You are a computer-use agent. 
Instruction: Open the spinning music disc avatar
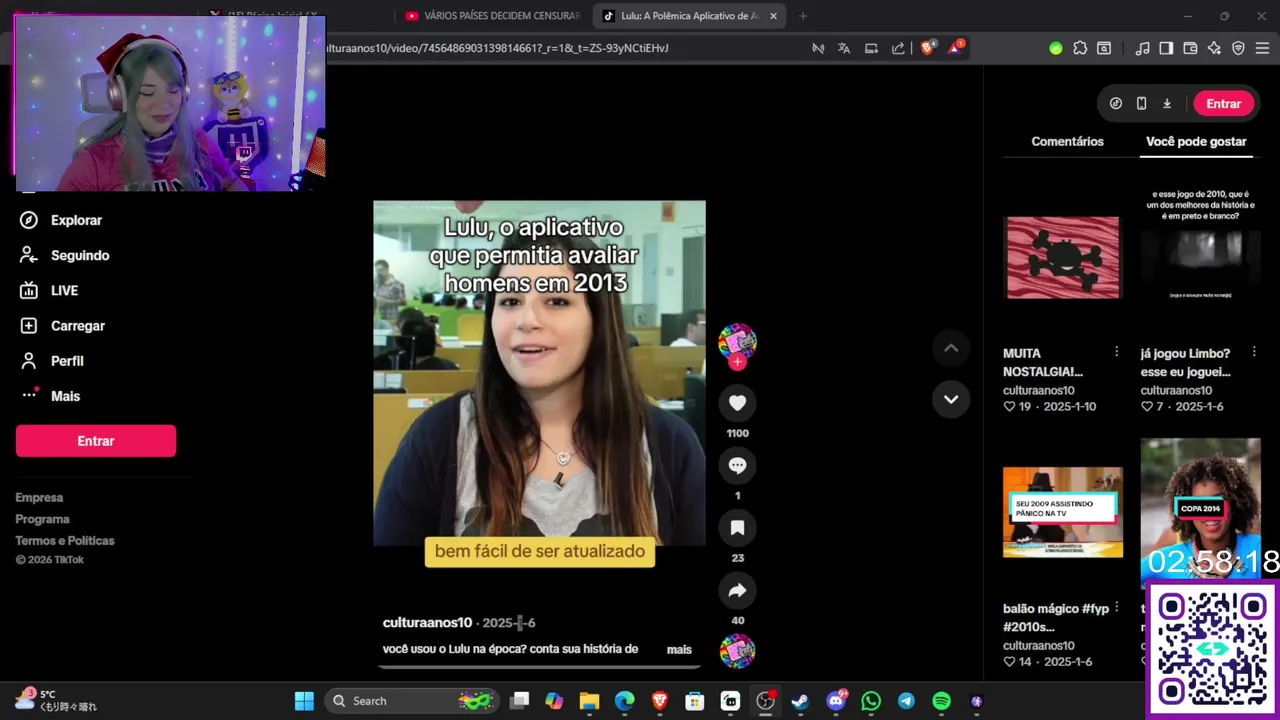point(737,651)
